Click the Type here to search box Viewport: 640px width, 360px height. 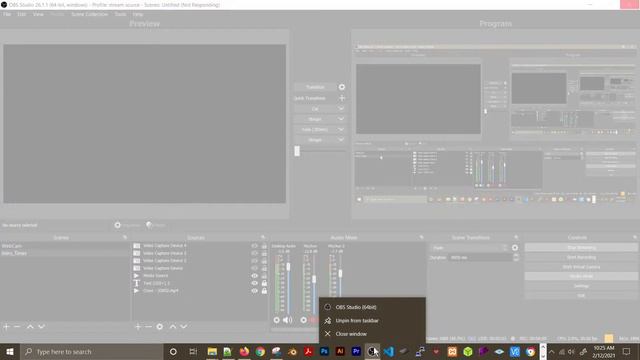click(x=91, y=351)
